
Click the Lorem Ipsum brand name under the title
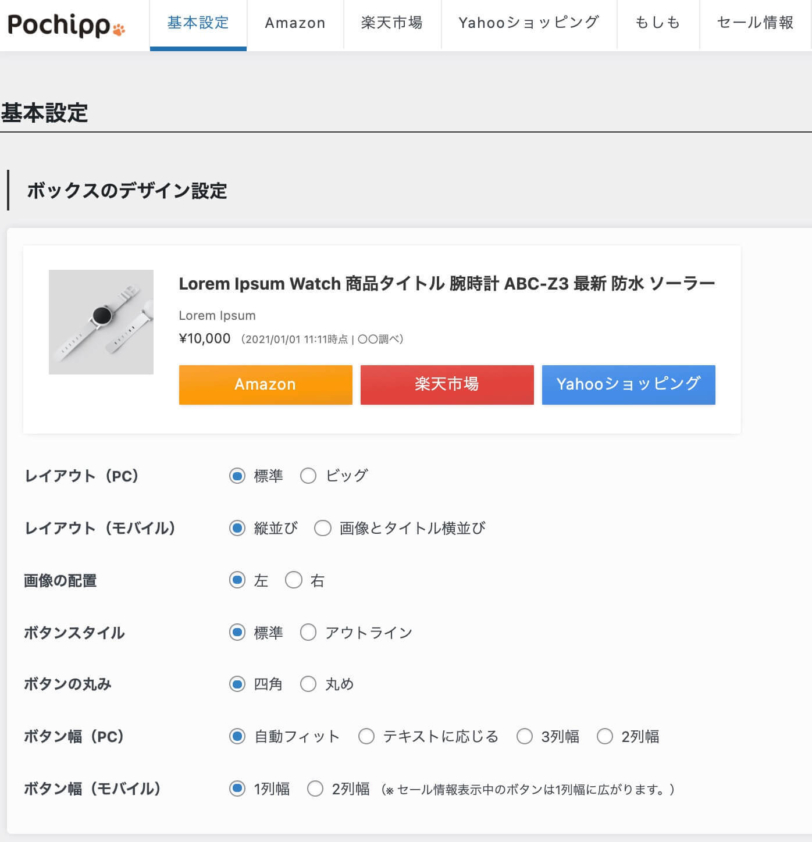(x=217, y=316)
